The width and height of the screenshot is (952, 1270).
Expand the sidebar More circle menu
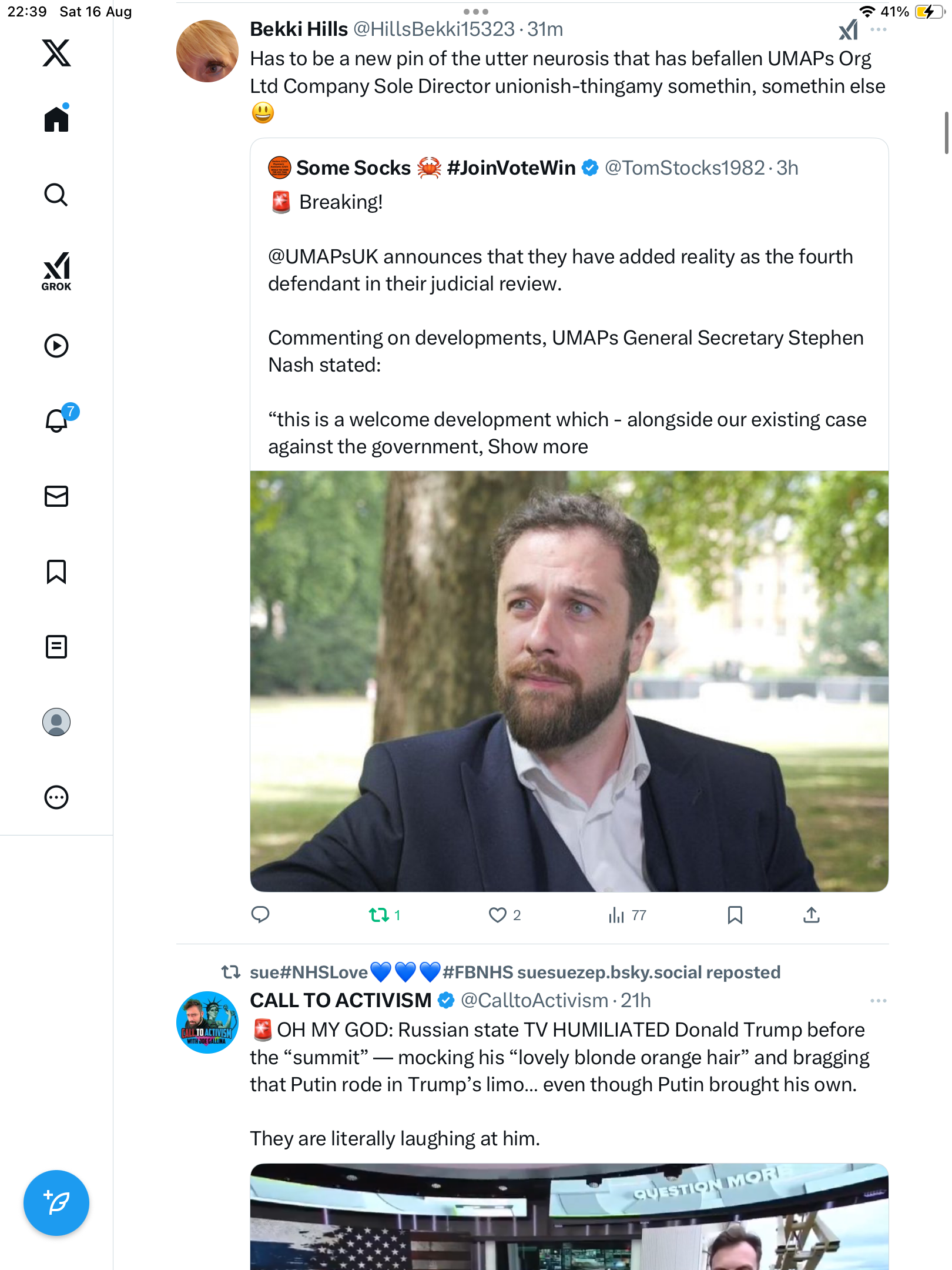coord(56,797)
